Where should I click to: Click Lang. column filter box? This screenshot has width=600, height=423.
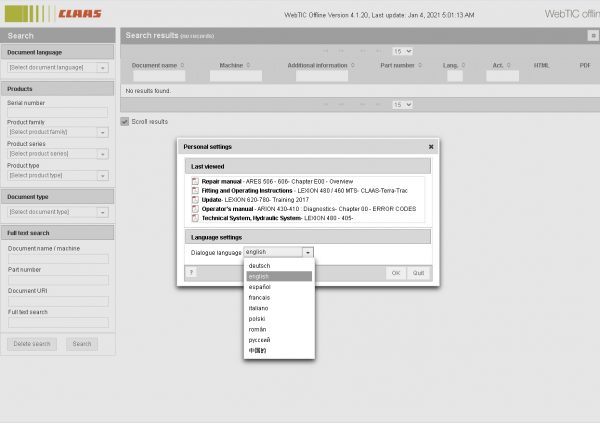455,76
